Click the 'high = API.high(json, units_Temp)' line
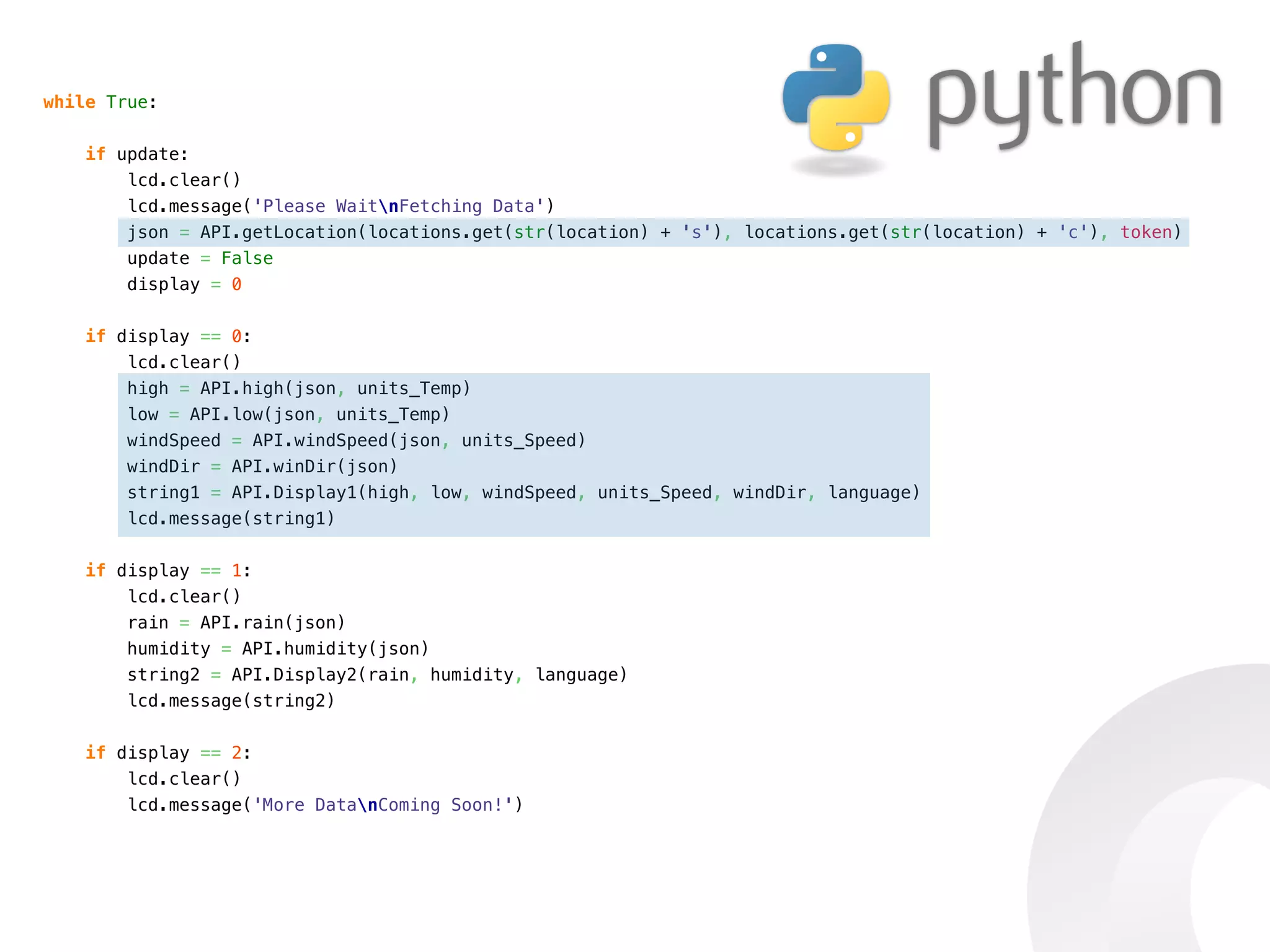1270x952 pixels. pos(299,388)
